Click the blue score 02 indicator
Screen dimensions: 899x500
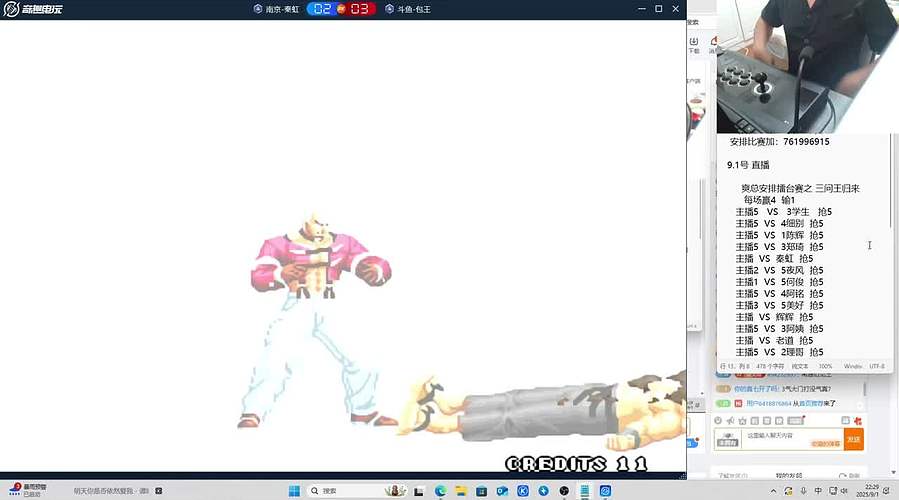pos(322,9)
